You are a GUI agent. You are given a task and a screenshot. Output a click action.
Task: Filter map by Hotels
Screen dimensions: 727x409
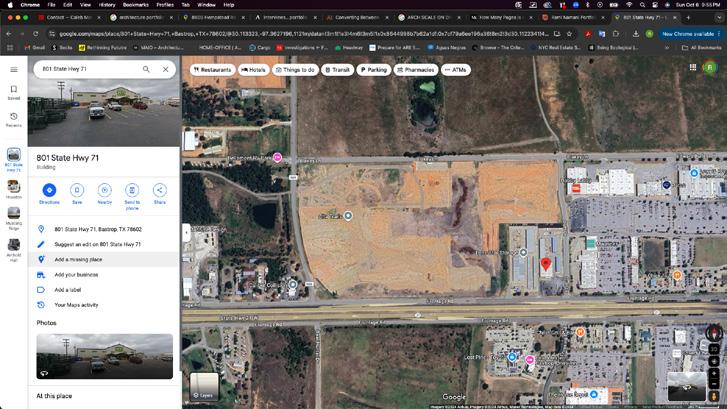(253, 70)
